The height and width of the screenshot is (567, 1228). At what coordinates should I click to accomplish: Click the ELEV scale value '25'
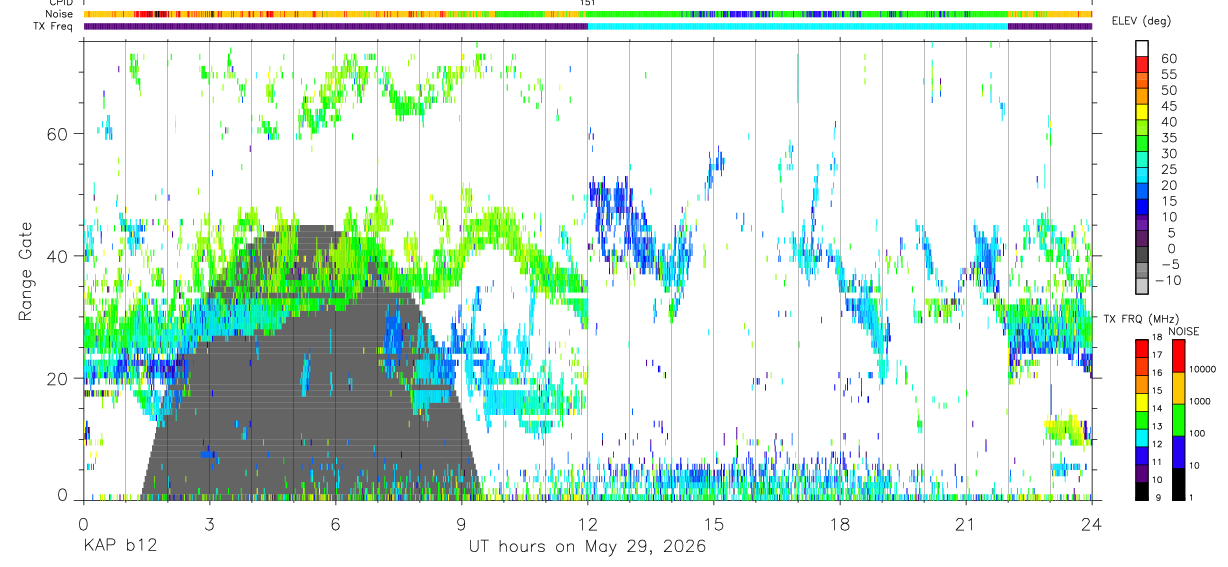tap(1168, 169)
